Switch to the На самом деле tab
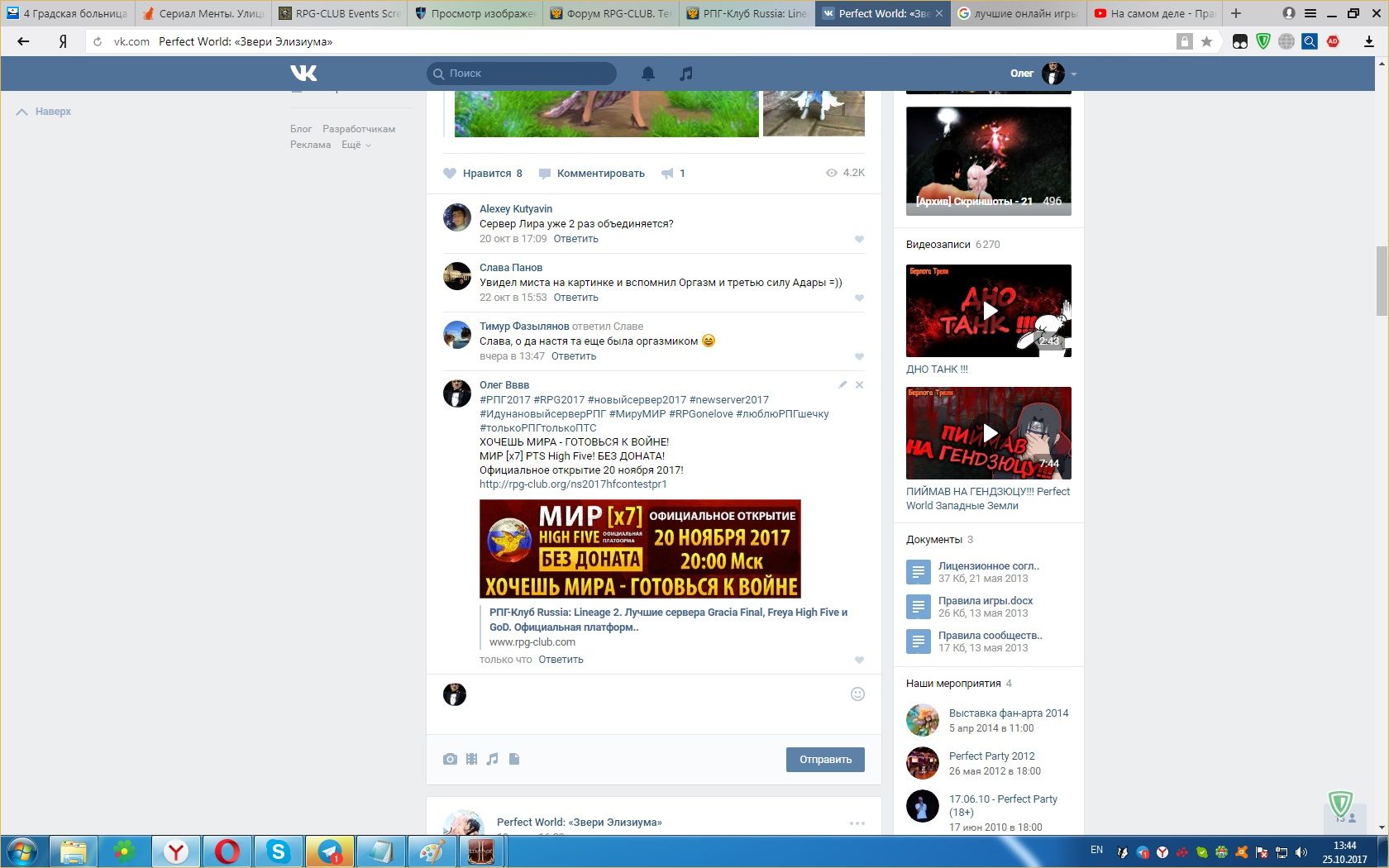The image size is (1389, 868). 1153,13
